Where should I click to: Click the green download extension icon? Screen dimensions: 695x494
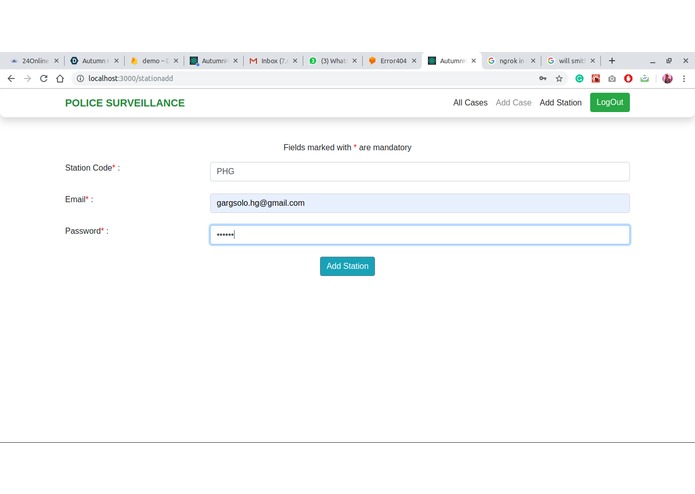point(644,78)
